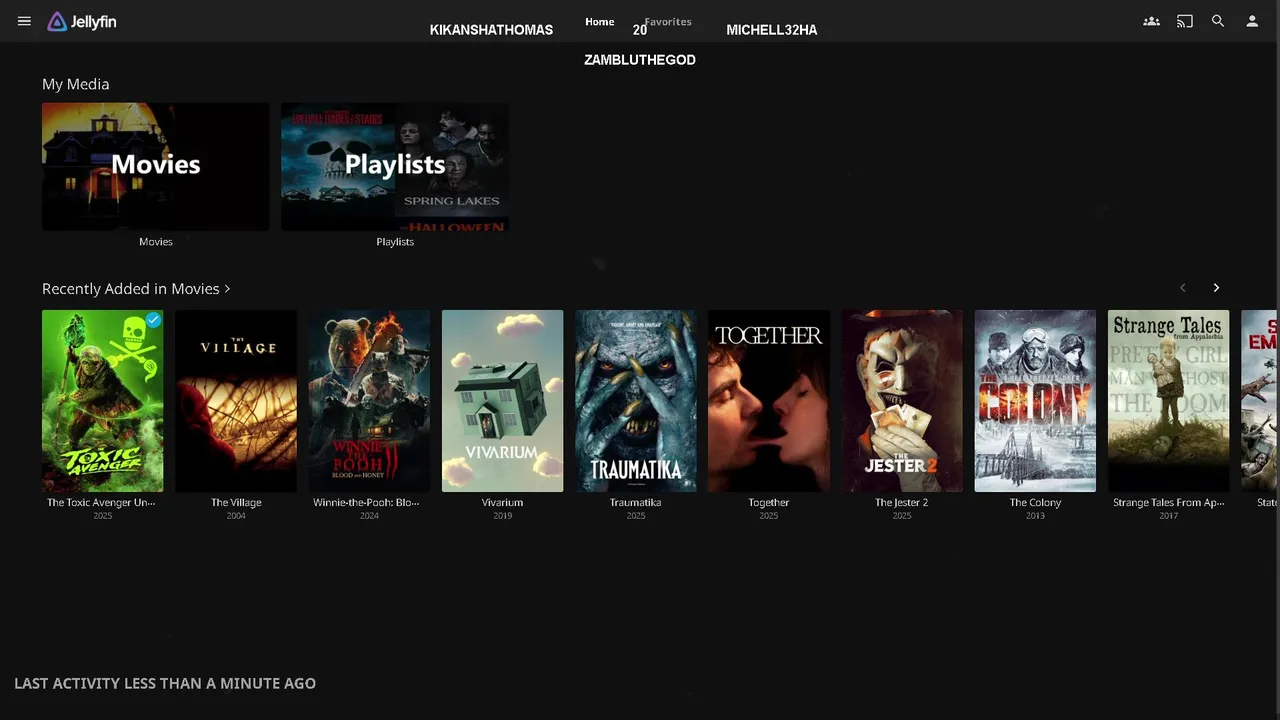Open Strange Tales From Appalachia poster
Viewport: 1280px width, 720px height.
(x=1168, y=401)
